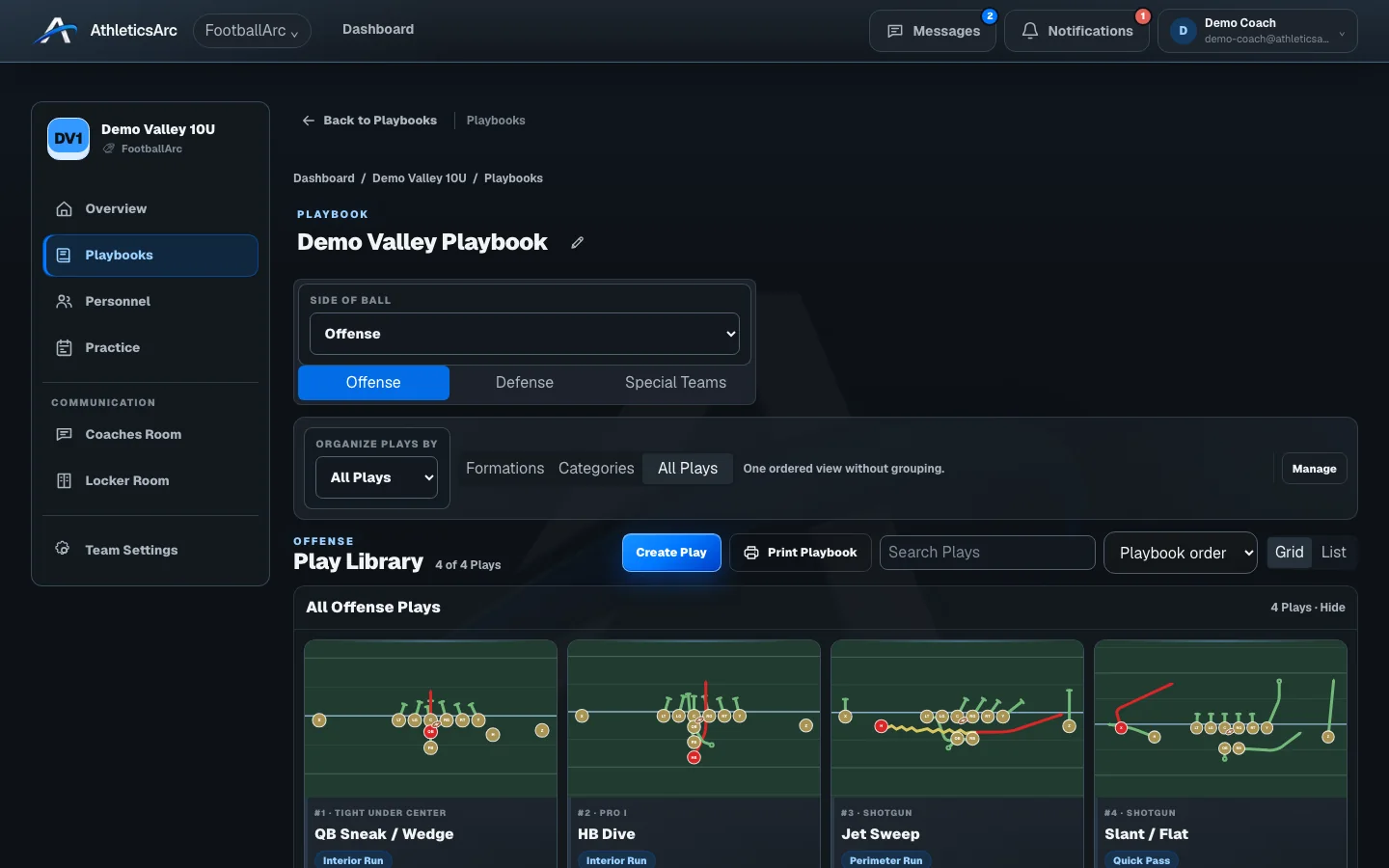The image size is (1389, 868).
Task: Click Demo Valley 10U in breadcrumb
Action: click(420, 178)
